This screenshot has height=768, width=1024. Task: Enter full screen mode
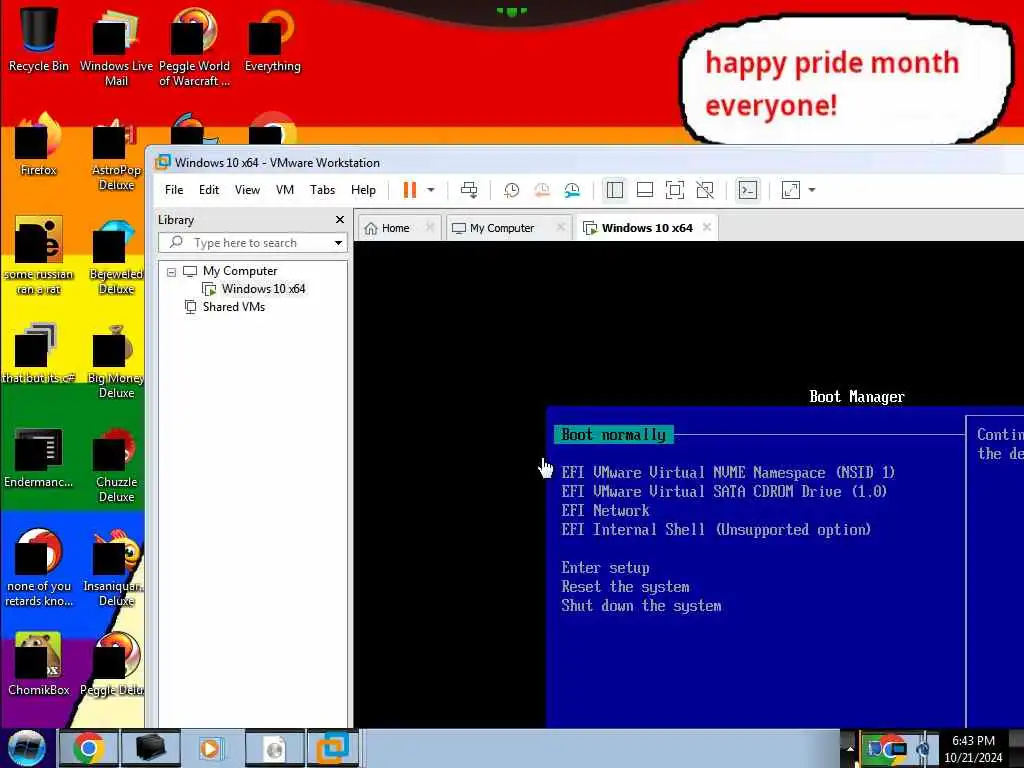click(x=675, y=190)
